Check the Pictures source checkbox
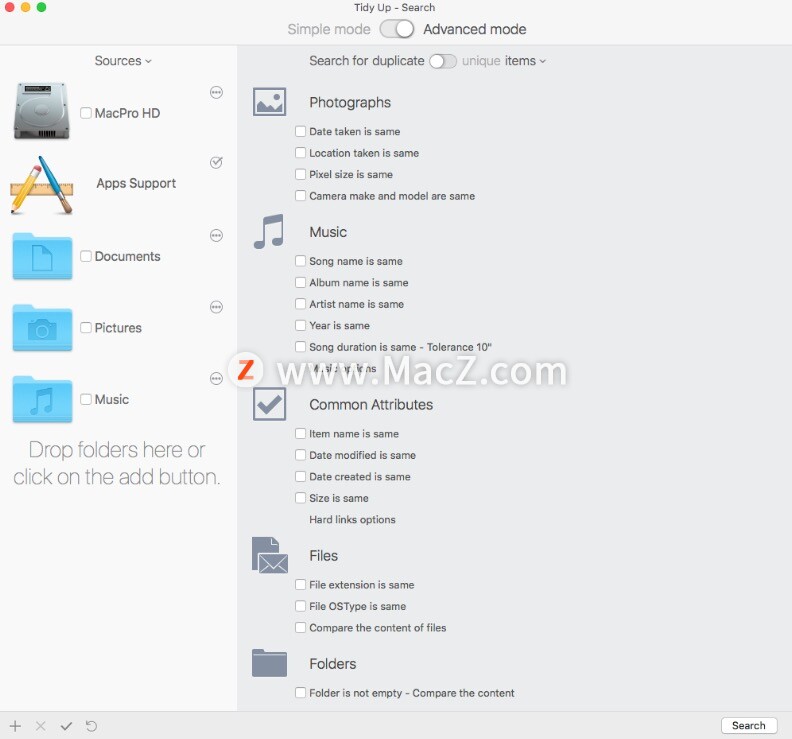 click(86, 328)
